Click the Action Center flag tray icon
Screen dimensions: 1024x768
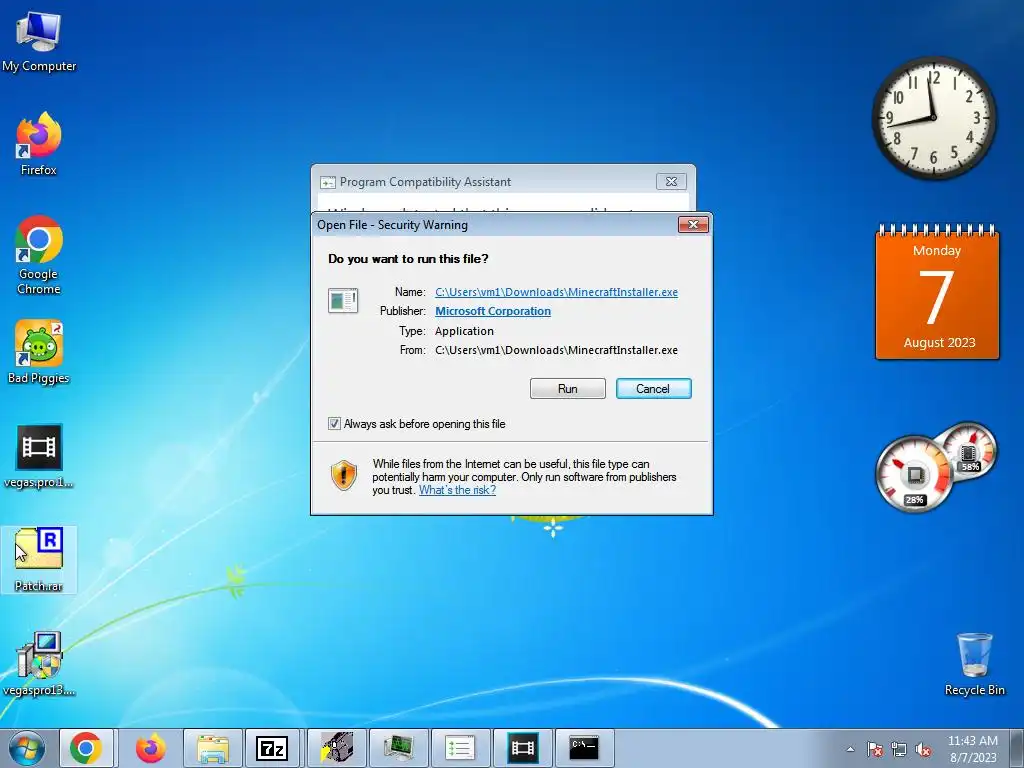(x=875, y=750)
